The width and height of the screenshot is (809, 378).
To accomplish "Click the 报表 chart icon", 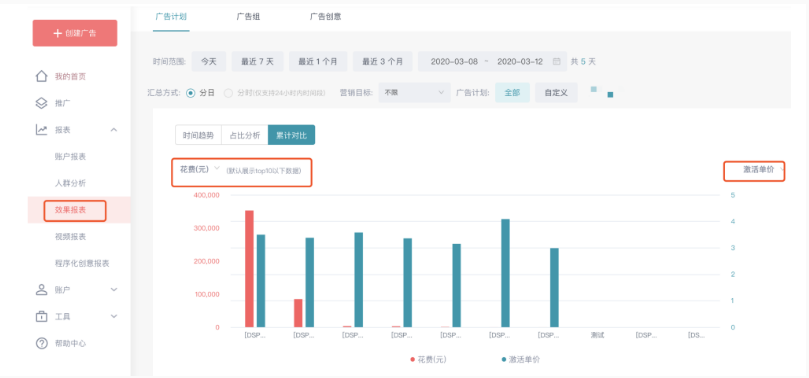I will pos(41,130).
